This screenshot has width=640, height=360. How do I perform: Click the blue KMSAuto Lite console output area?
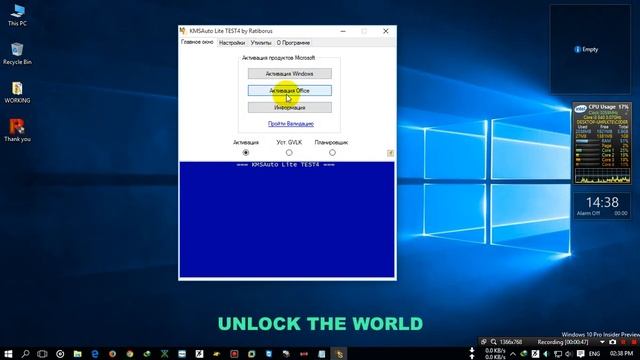[x=287, y=220]
